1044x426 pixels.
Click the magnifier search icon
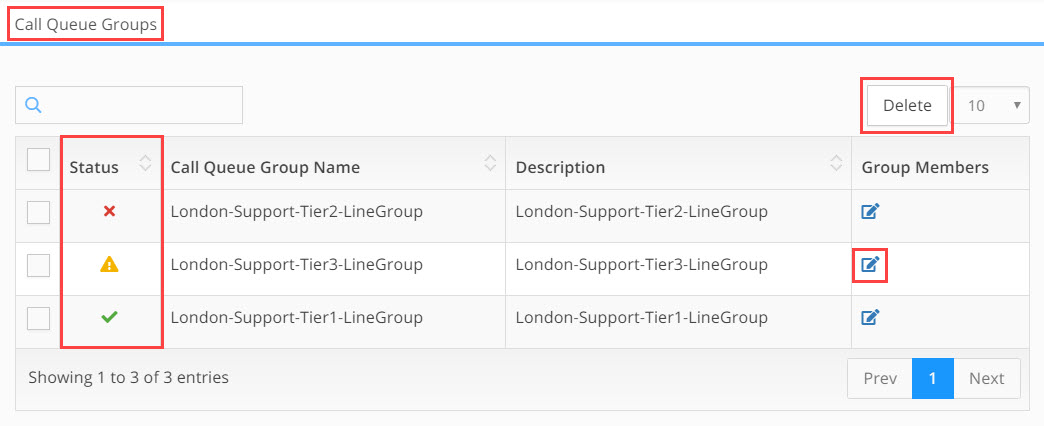click(33, 105)
